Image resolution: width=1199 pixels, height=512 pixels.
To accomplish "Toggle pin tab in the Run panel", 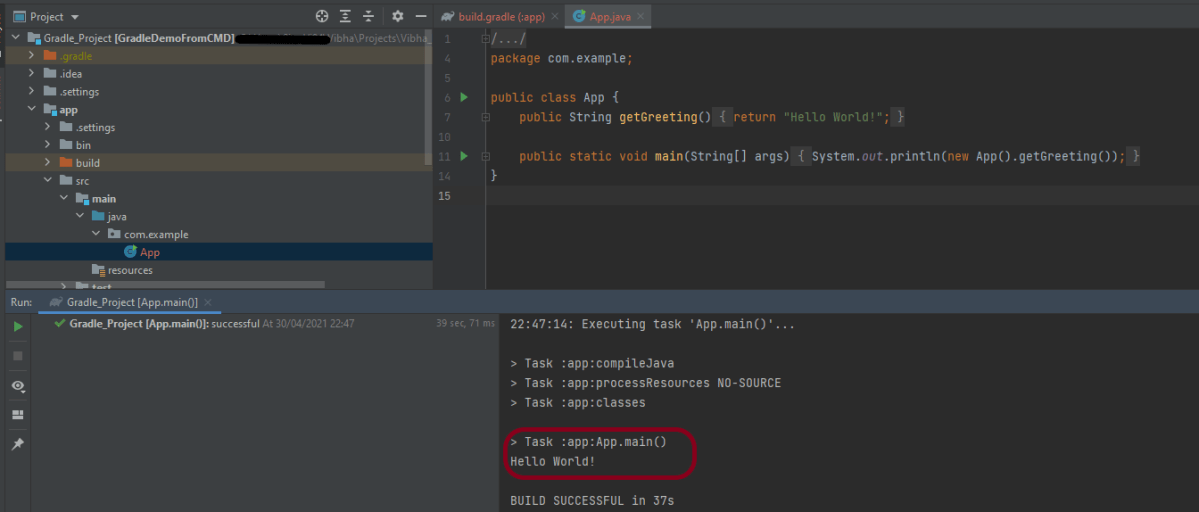I will coord(18,444).
